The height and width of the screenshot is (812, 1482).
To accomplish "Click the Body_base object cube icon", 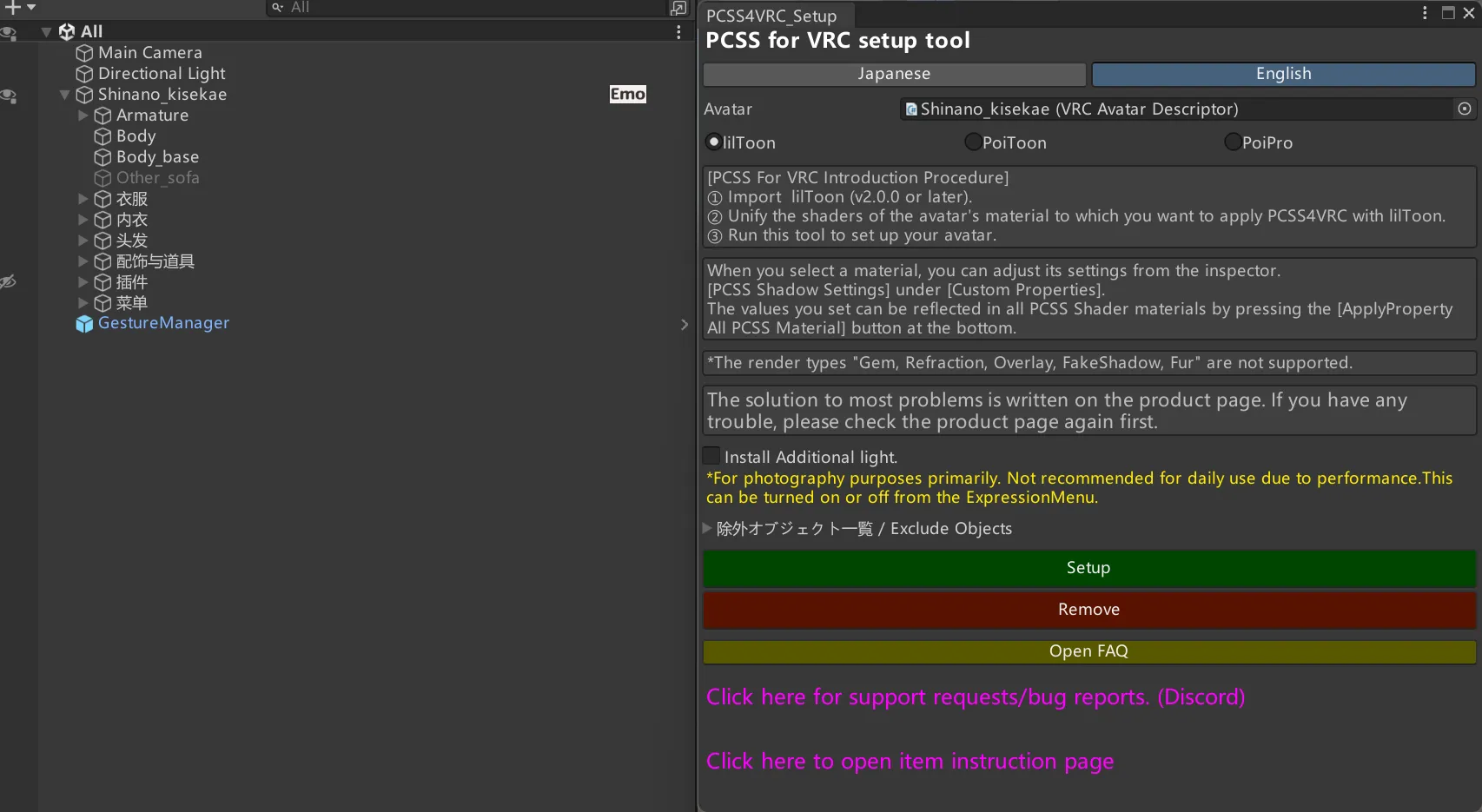I will 103,157.
